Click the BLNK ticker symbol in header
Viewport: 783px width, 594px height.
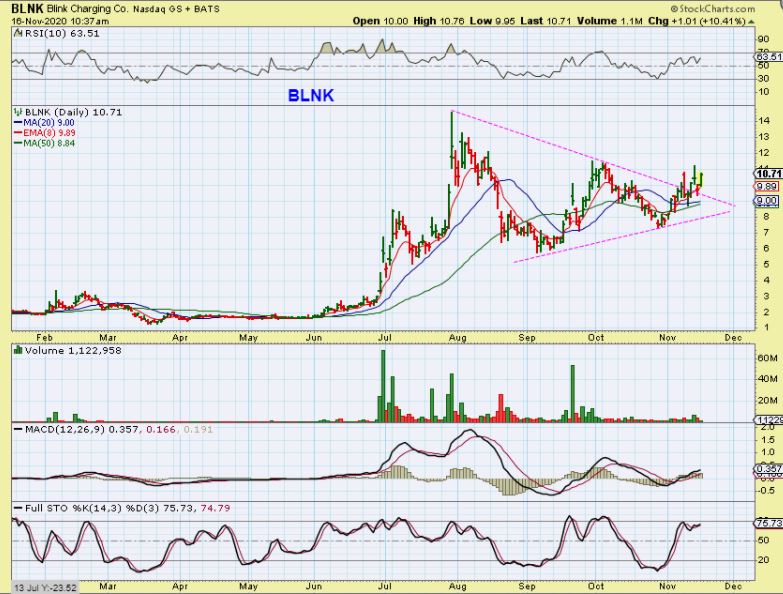pos(27,8)
